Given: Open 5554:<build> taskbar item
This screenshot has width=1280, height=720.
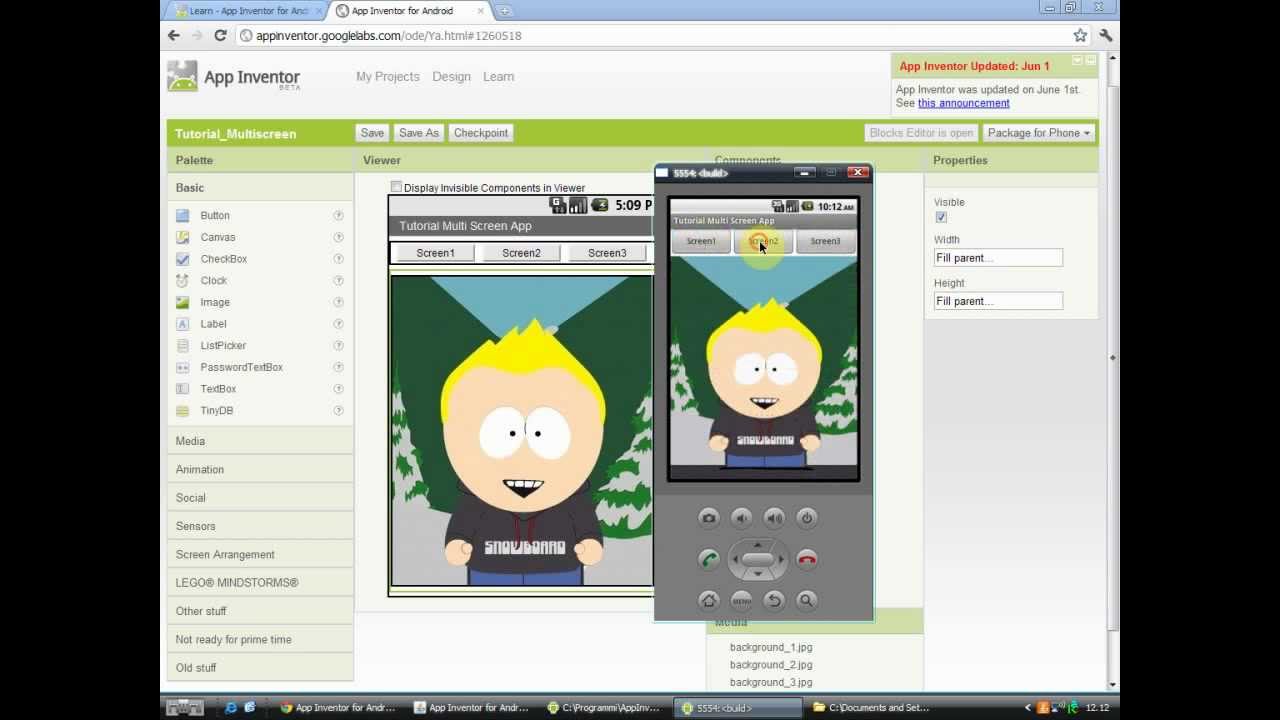Looking at the screenshot, I should (x=738, y=708).
